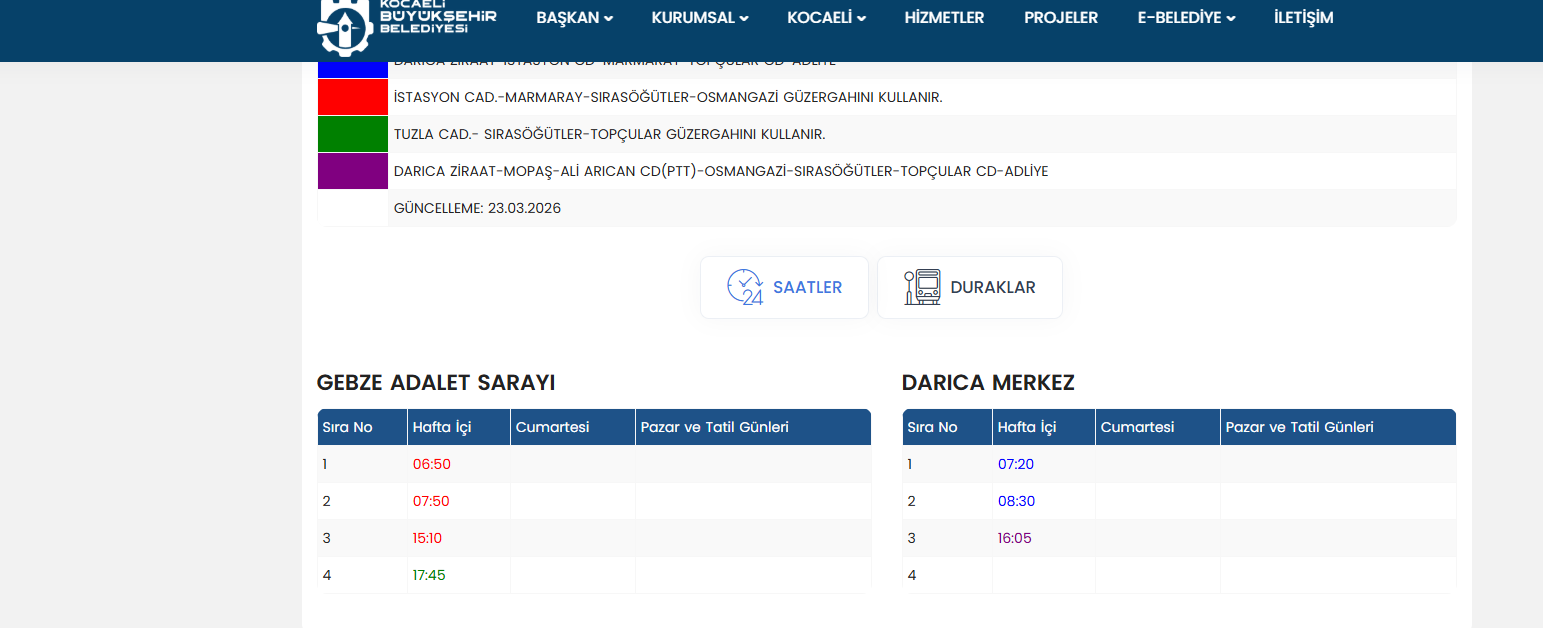Go to the HİZMETLER page

click(x=944, y=17)
